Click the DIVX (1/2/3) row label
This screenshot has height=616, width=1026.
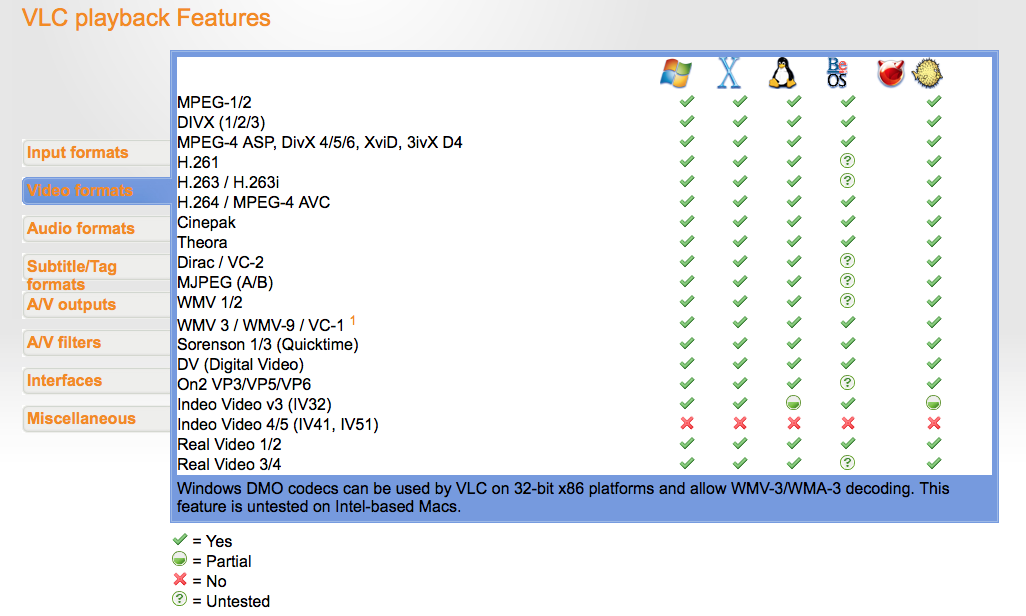[x=221, y=122]
